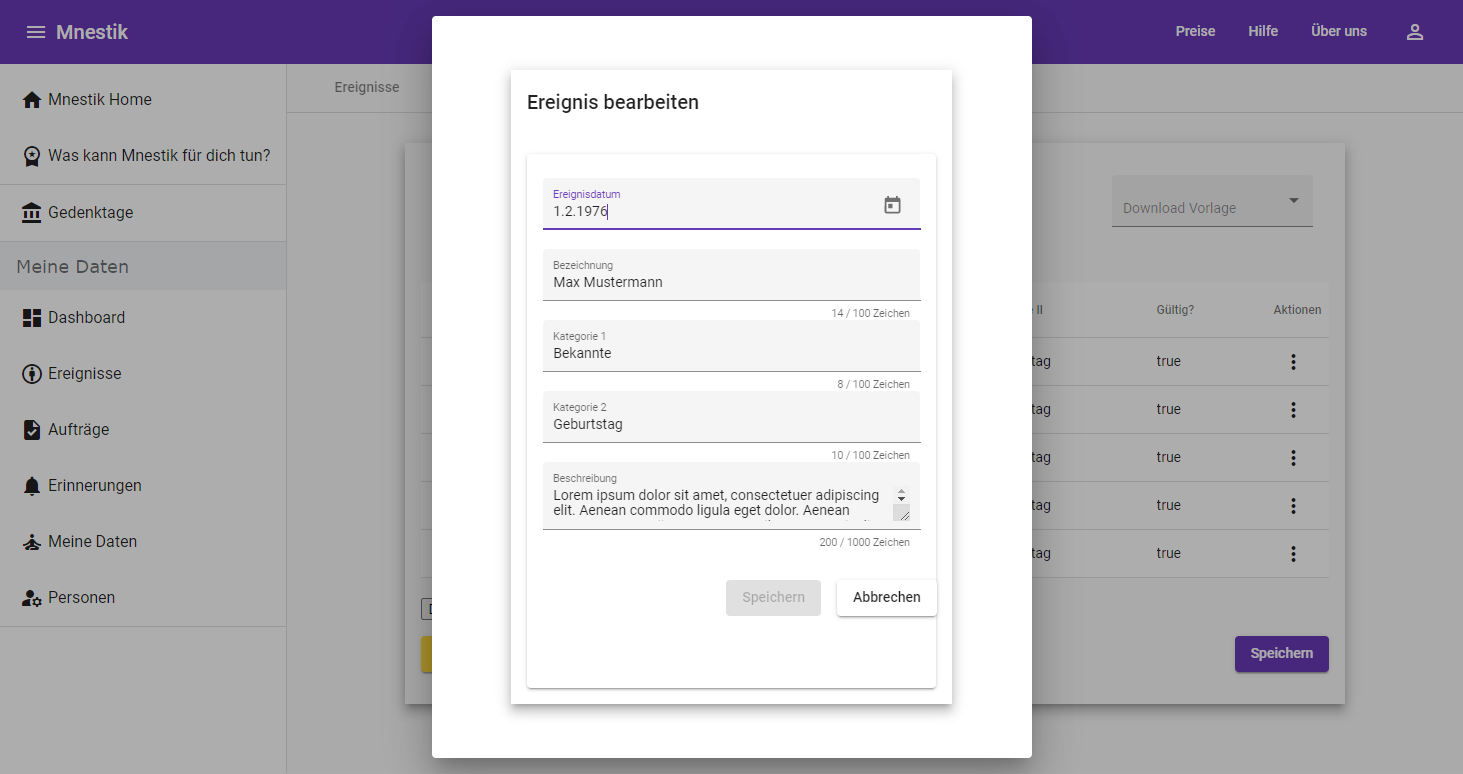Click the purple Speichern button

pos(1281,654)
